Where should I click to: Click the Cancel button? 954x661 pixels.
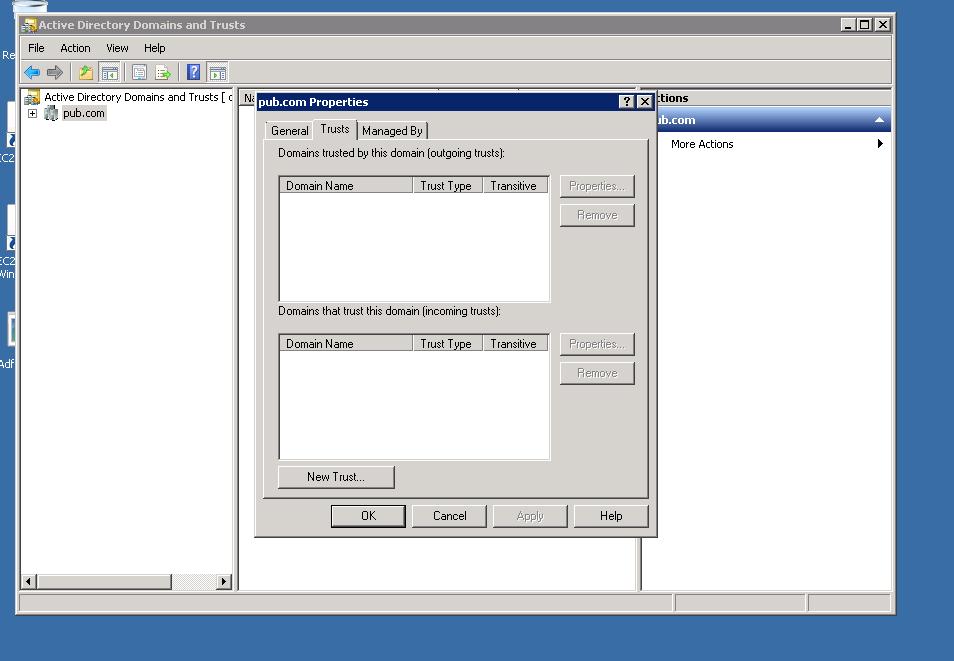(x=449, y=516)
